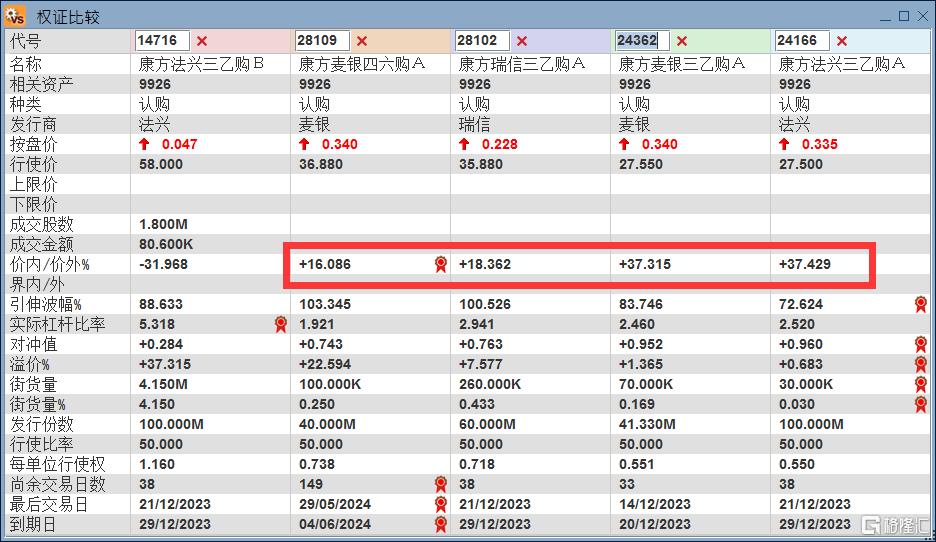This screenshot has height=542, width=936.
Task: Click the 发行份数 row label
Action: coord(41,424)
